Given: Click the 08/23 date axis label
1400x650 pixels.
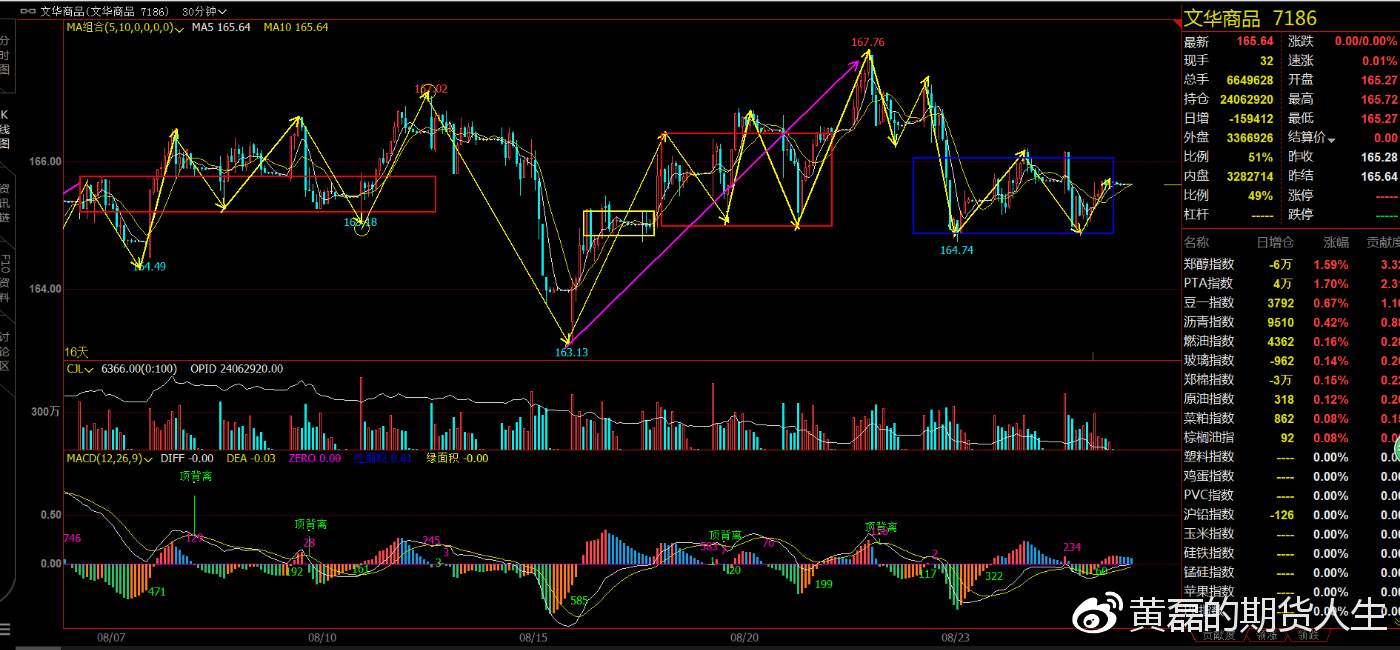Looking at the screenshot, I should pyautogui.click(x=956, y=637).
